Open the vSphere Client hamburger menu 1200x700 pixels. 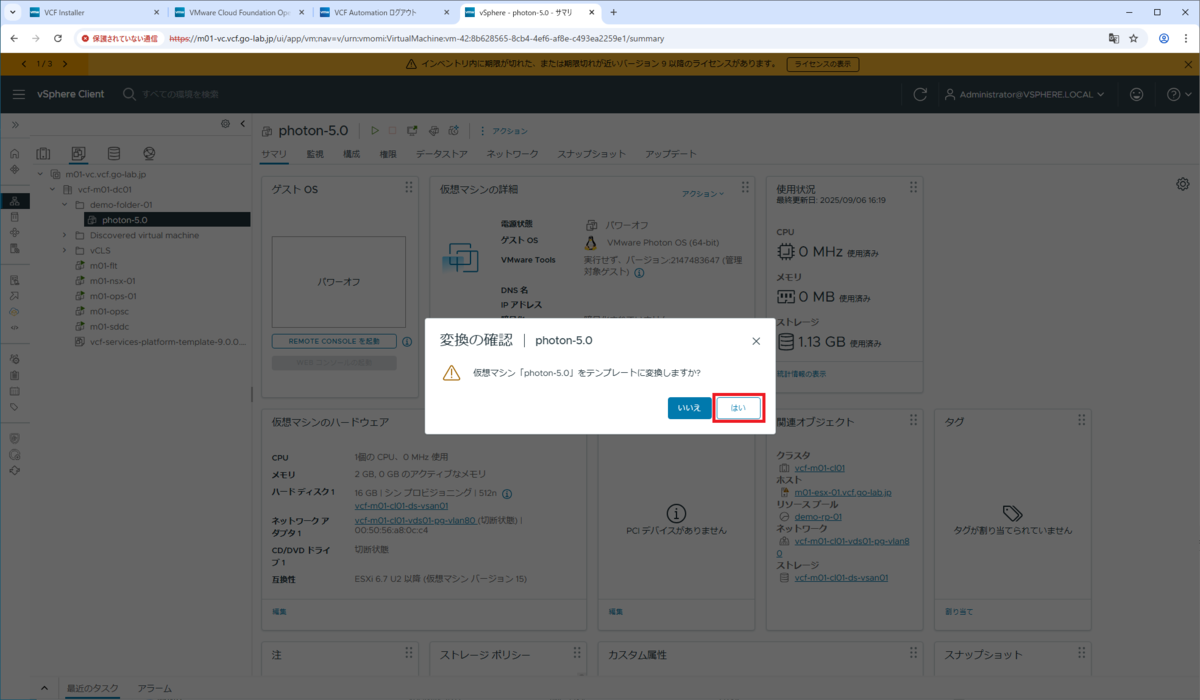19,94
